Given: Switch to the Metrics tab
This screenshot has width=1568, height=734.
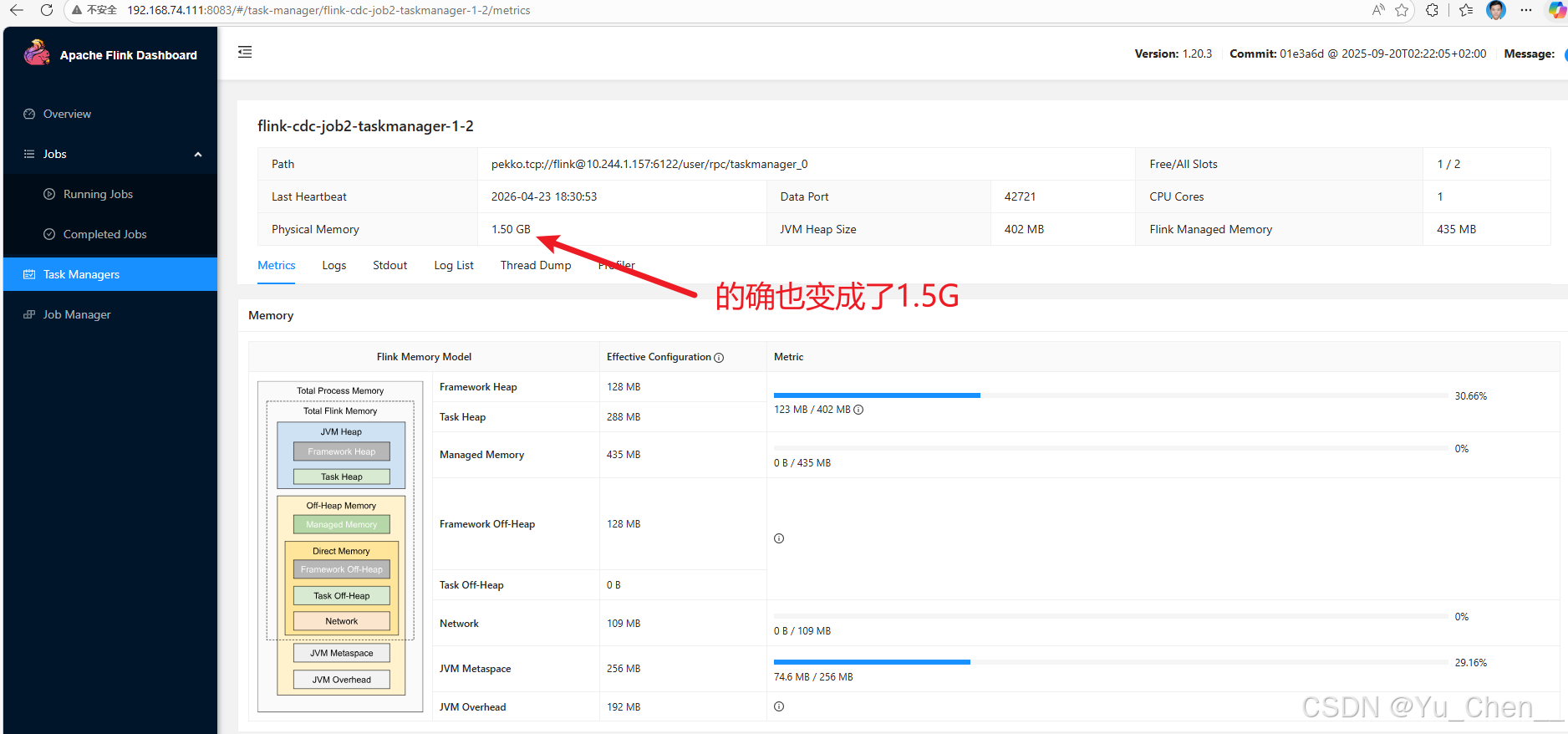Looking at the screenshot, I should point(277,265).
